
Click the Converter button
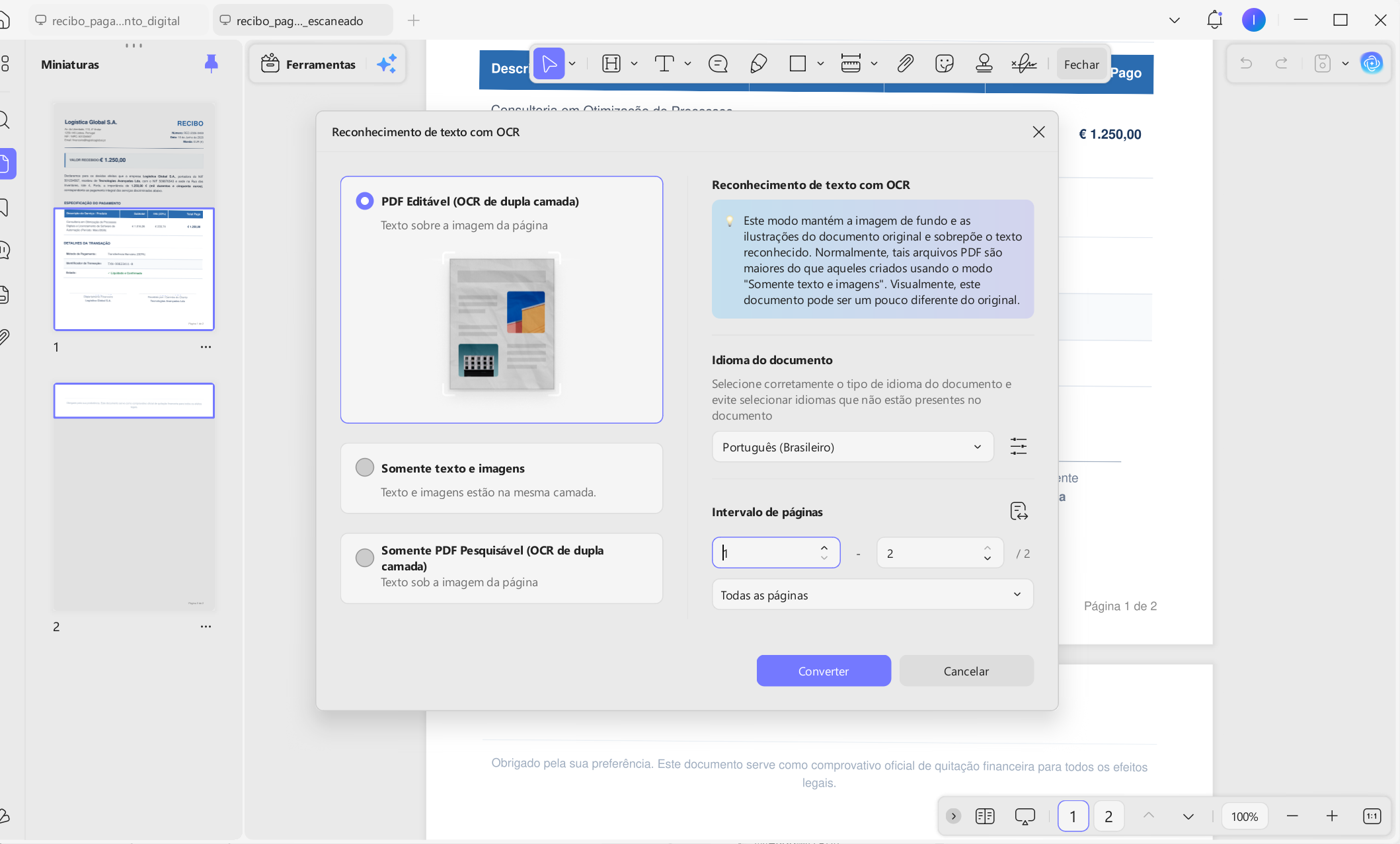[x=824, y=671]
